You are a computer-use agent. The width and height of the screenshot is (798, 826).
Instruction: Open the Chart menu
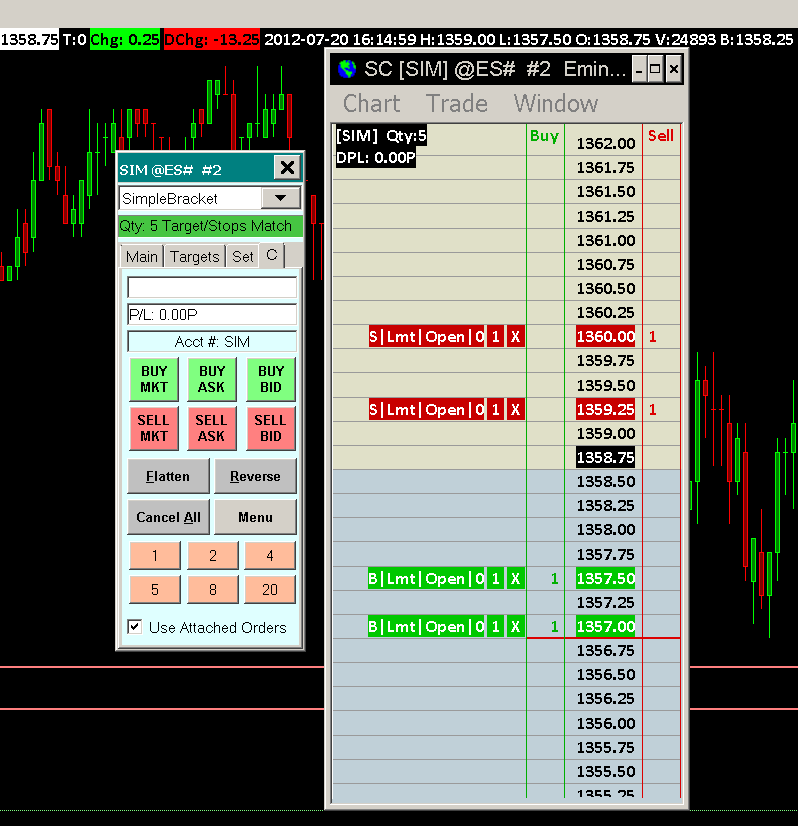pos(371,103)
